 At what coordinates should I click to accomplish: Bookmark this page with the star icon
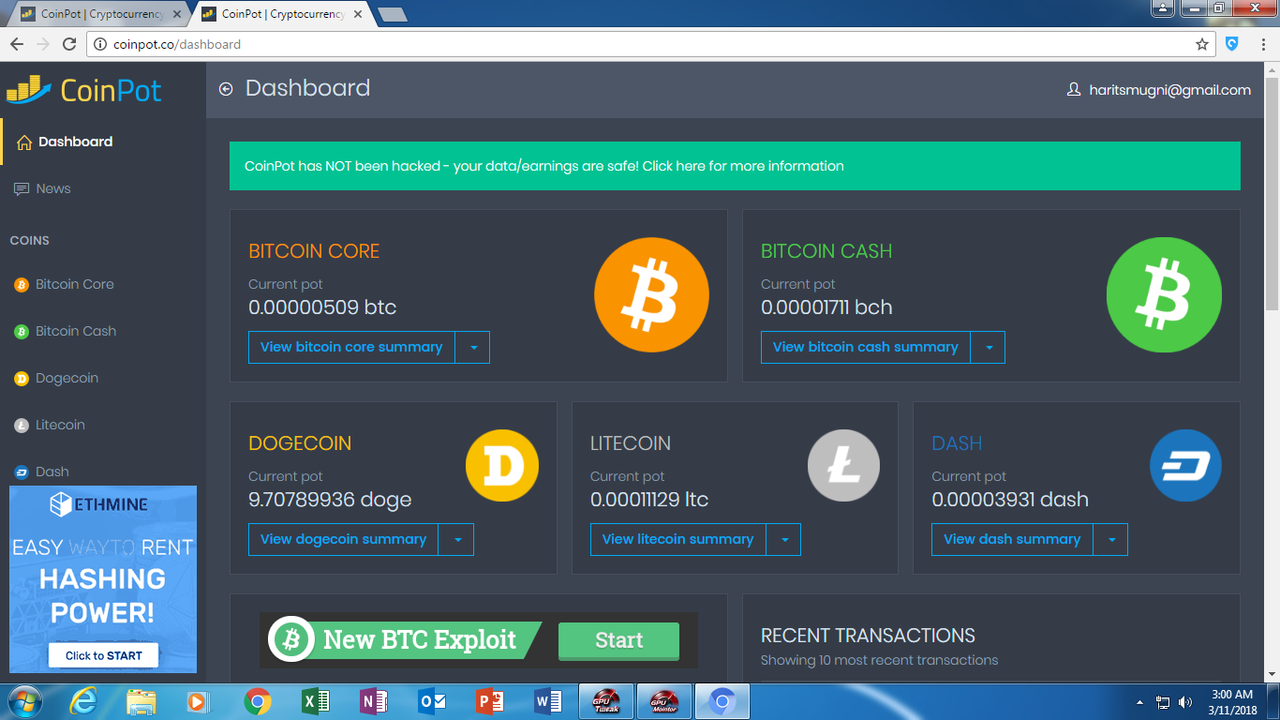coord(1202,44)
